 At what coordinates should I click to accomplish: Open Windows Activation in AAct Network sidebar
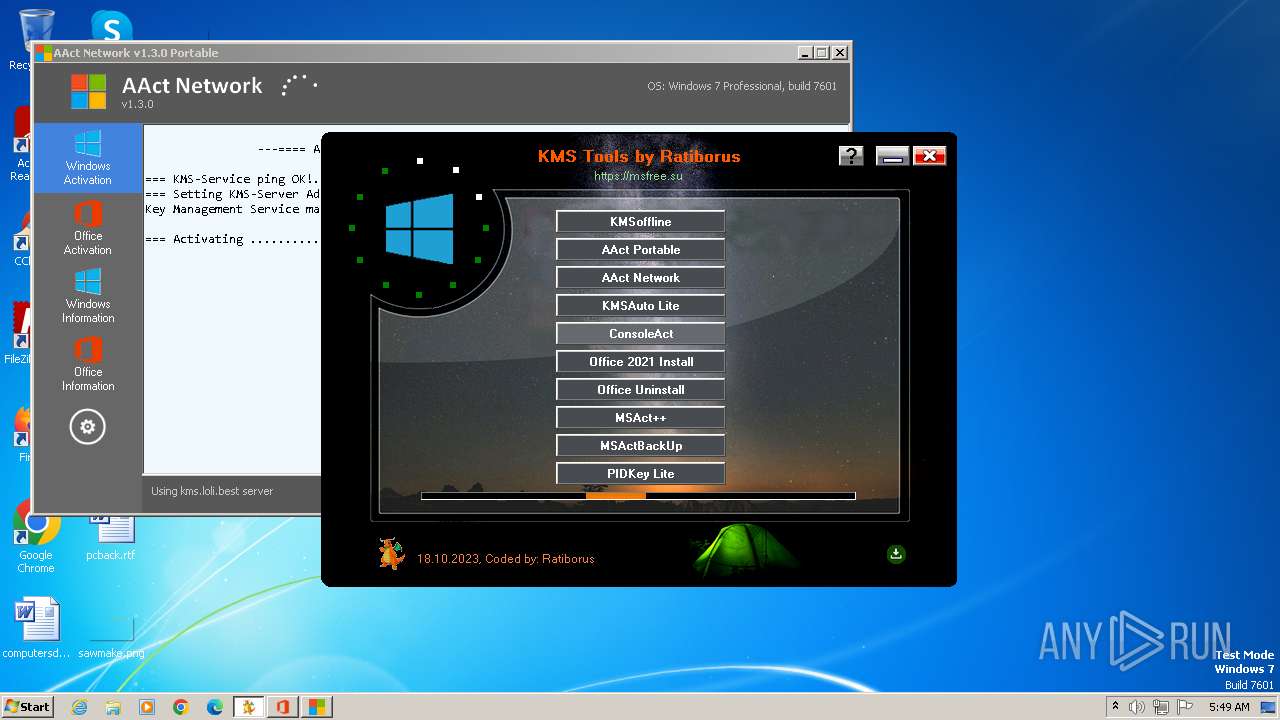pos(88,158)
